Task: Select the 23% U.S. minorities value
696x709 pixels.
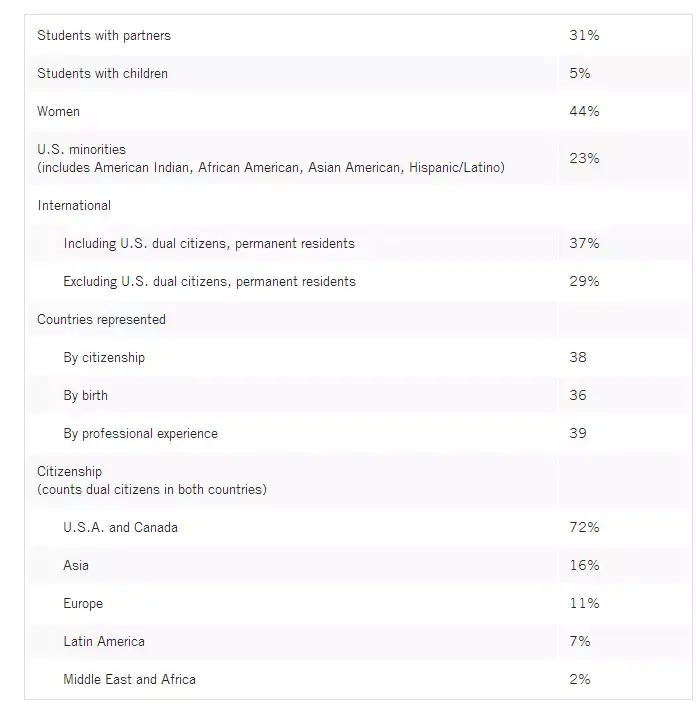Action: (584, 158)
